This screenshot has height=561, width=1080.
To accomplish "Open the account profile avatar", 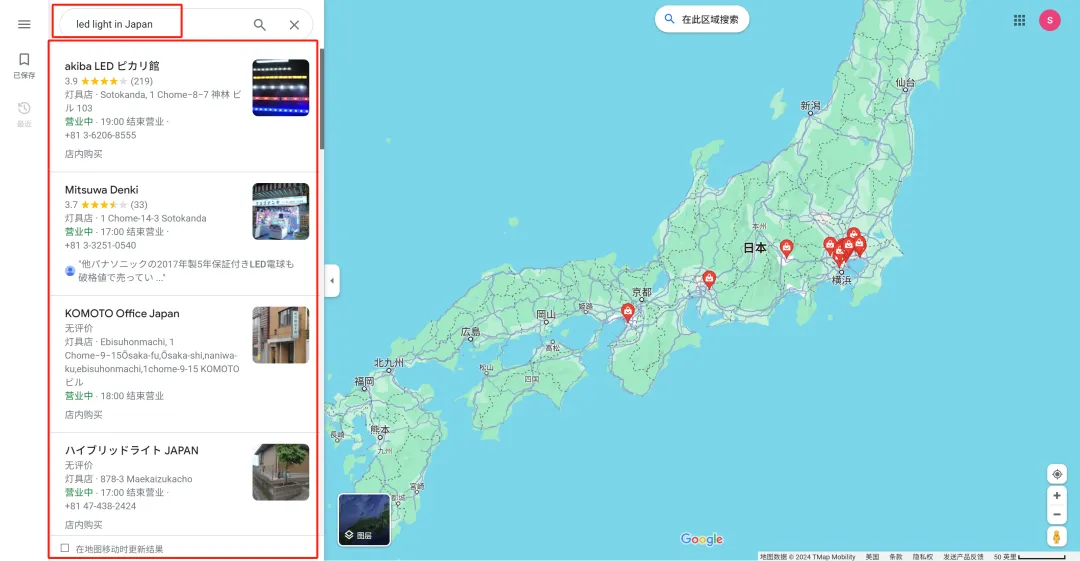I will (1049, 20).
